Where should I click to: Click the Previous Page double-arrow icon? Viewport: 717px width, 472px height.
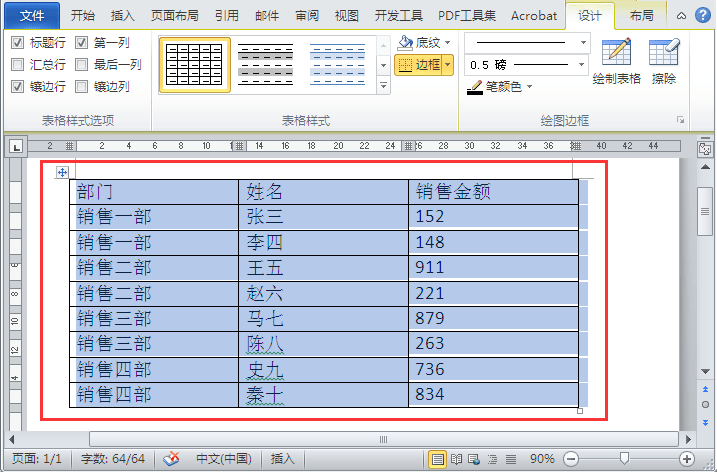pyautogui.click(x=705, y=389)
